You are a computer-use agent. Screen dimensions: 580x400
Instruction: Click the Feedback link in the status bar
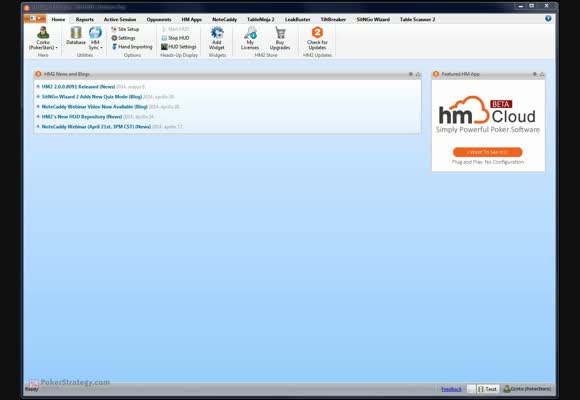[x=451, y=389]
